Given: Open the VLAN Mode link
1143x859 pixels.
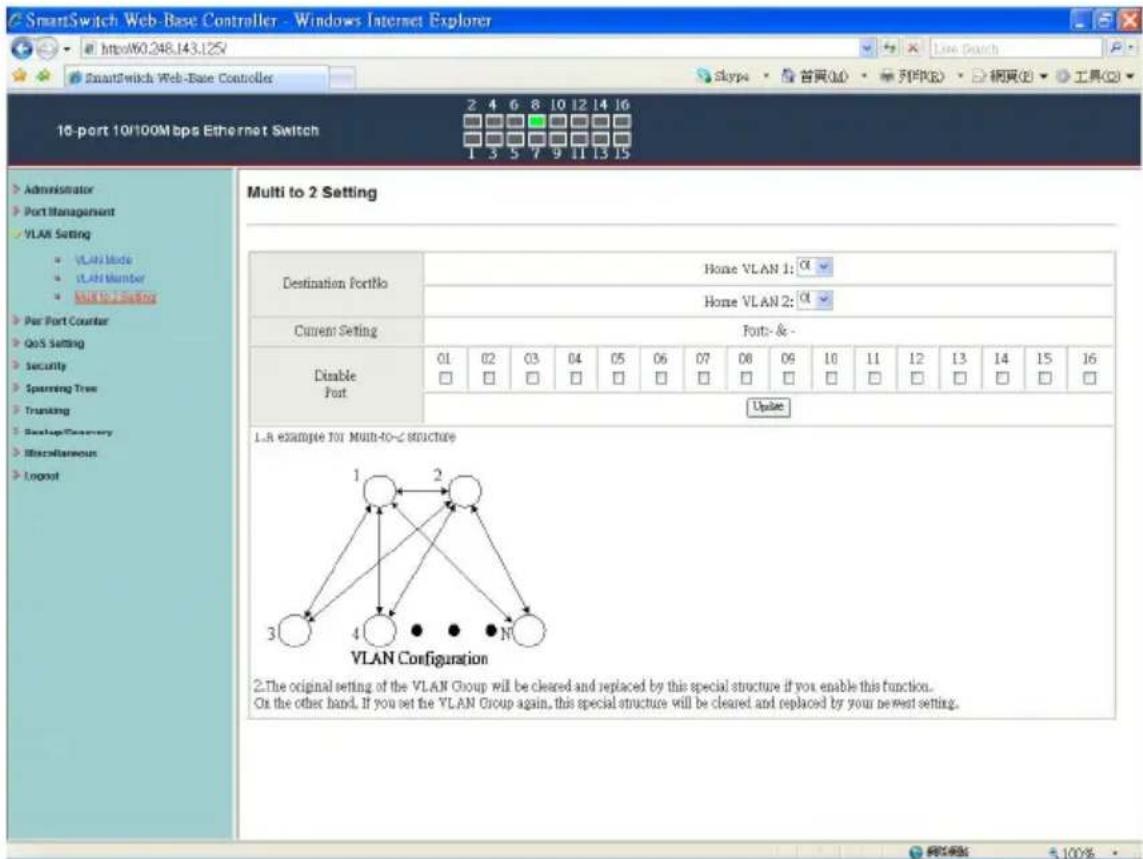Looking at the screenshot, I should (x=104, y=260).
